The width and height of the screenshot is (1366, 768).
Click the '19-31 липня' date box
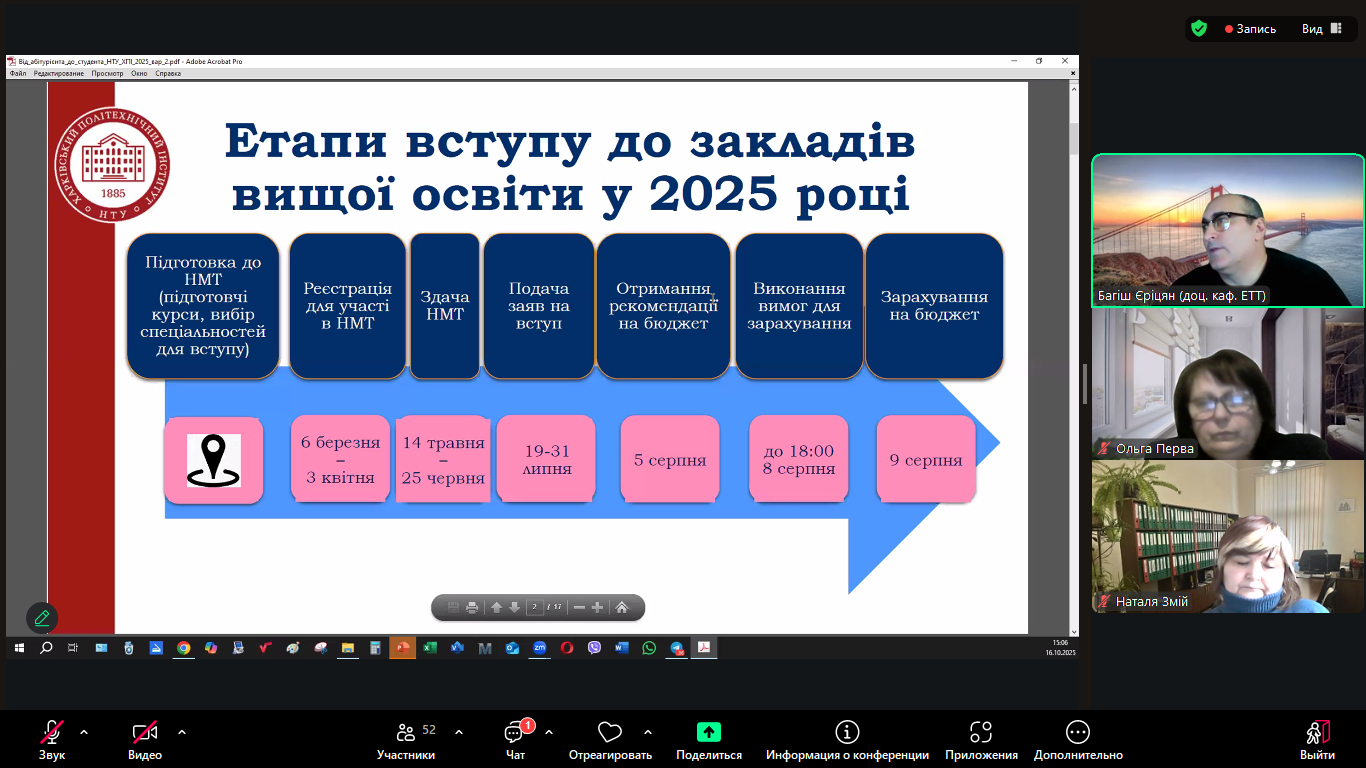[546, 459]
